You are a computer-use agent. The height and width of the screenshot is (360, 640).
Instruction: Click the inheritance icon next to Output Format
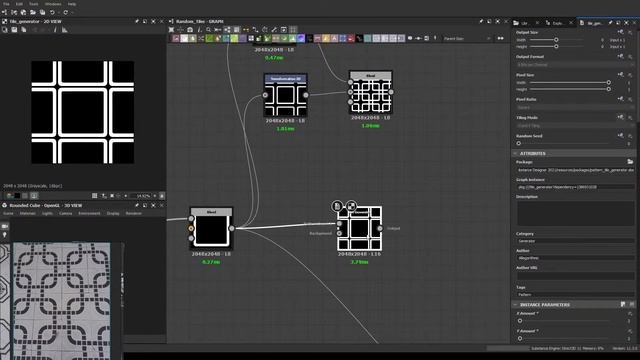tap(621, 56)
